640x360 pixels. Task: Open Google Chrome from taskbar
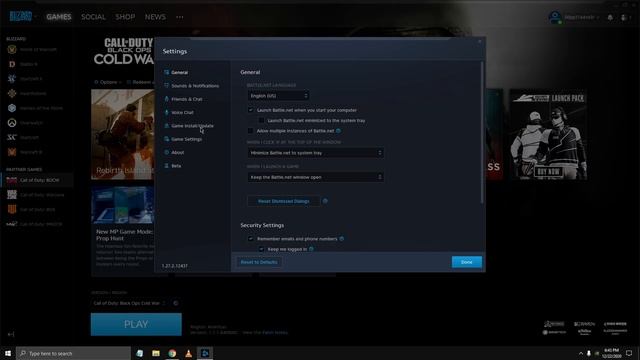(172, 353)
